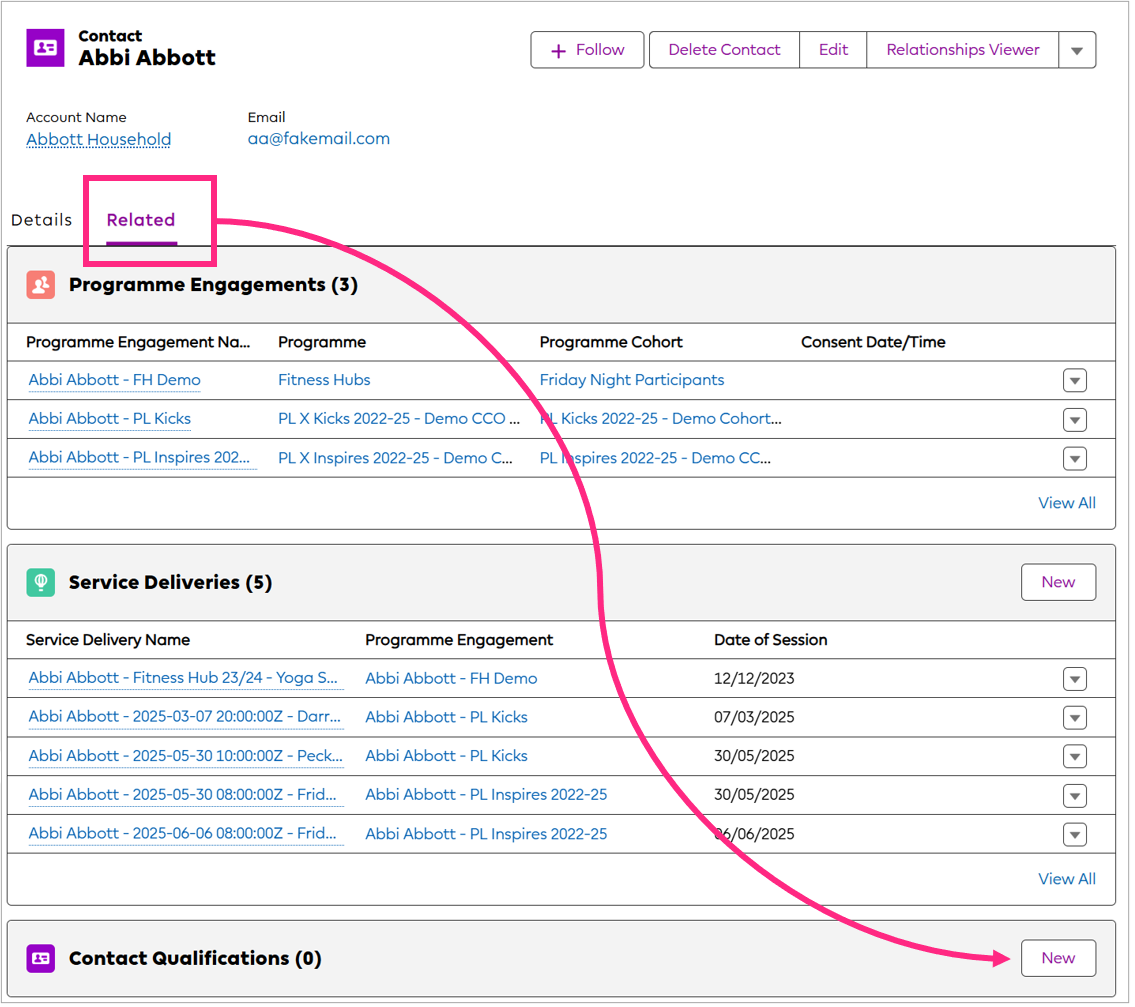Click New under Contact Qualifications
The width and height of the screenshot is (1135, 1007).
pyautogui.click(x=1058, y=958)
